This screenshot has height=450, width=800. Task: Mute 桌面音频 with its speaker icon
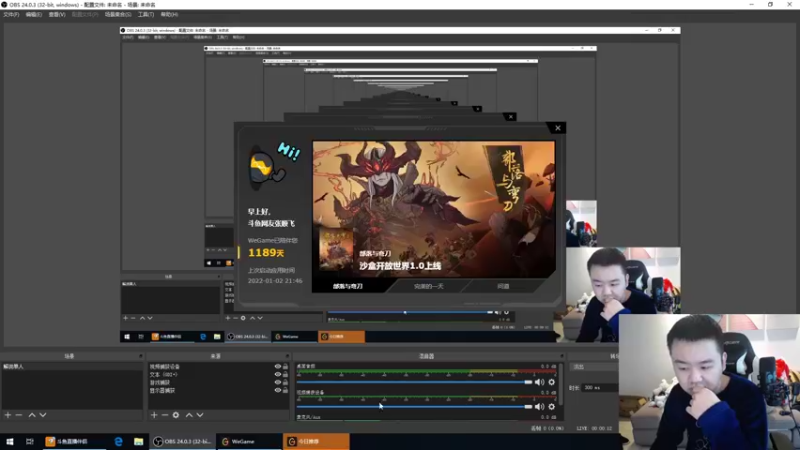539,382
